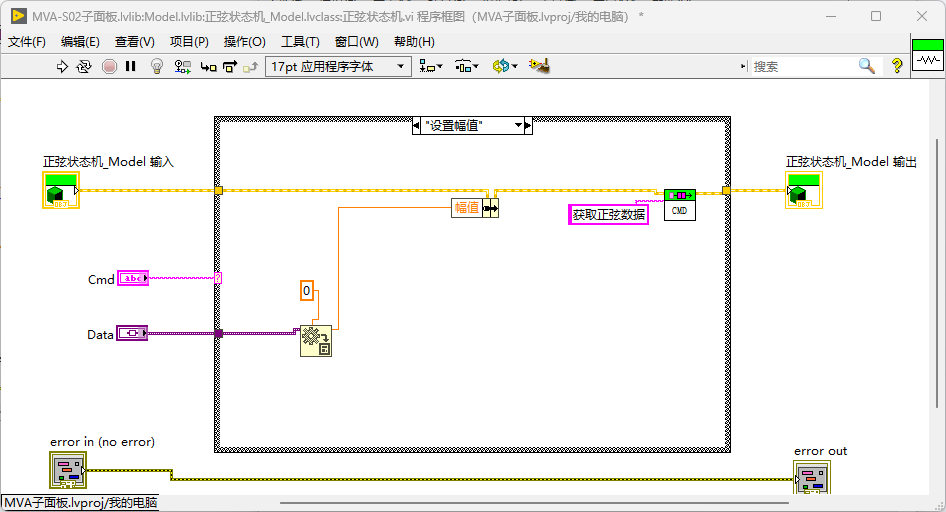Maximize the block diagram window

[x=876, y=16]
